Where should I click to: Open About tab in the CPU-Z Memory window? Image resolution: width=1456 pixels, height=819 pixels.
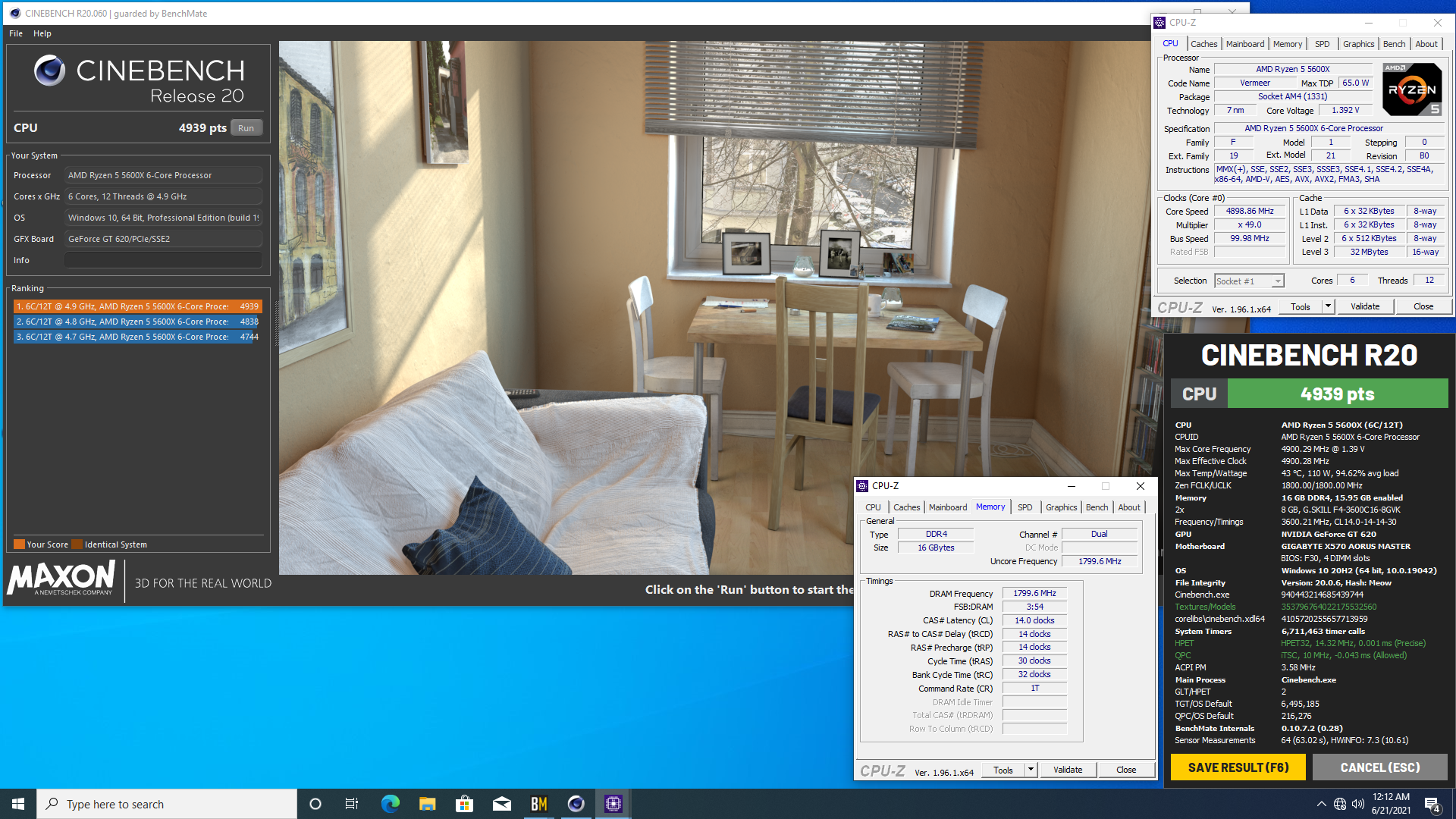click(1129, 507)
